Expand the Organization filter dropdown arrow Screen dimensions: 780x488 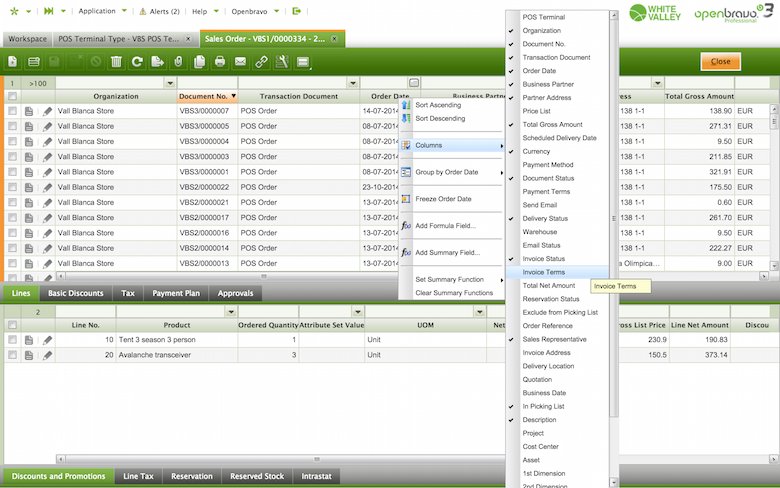click(169, 83)
